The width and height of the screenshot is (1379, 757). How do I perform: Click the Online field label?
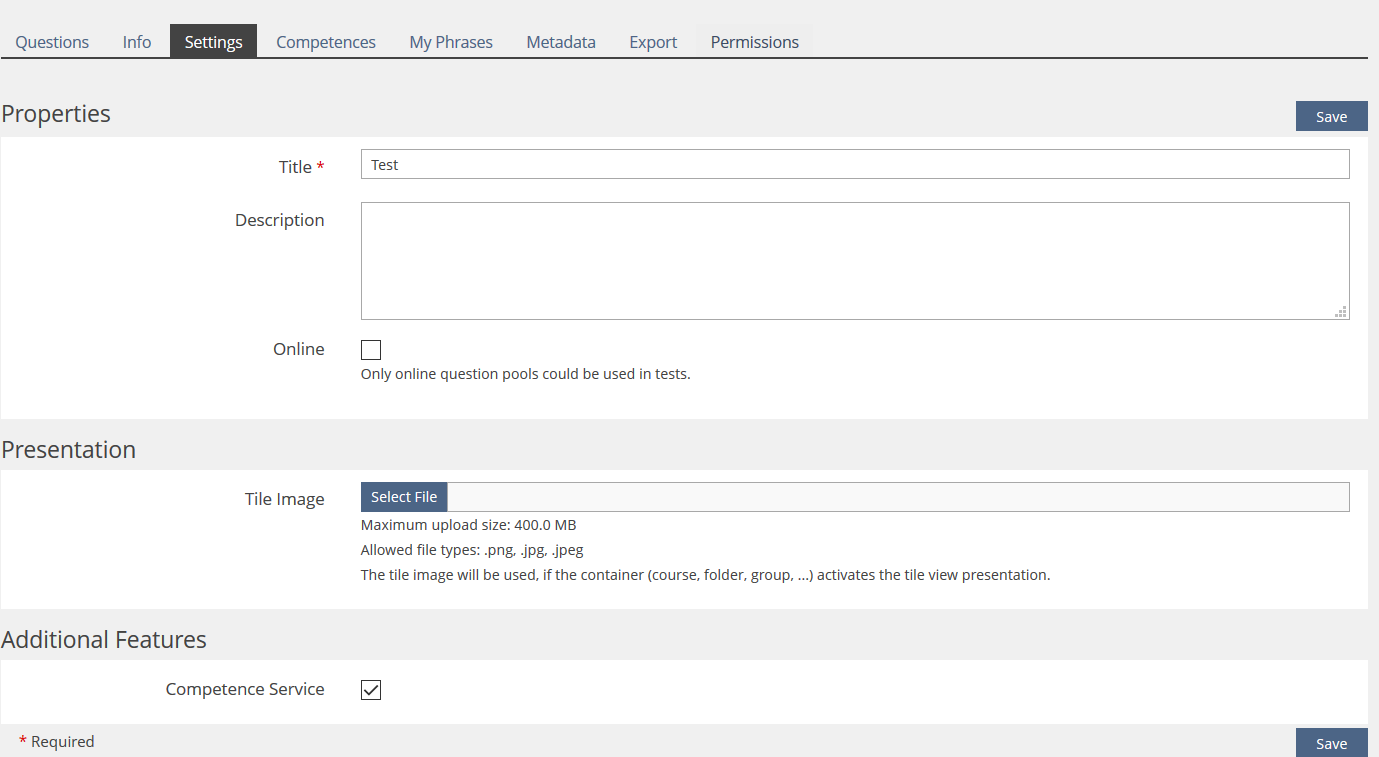pos(299,349)
